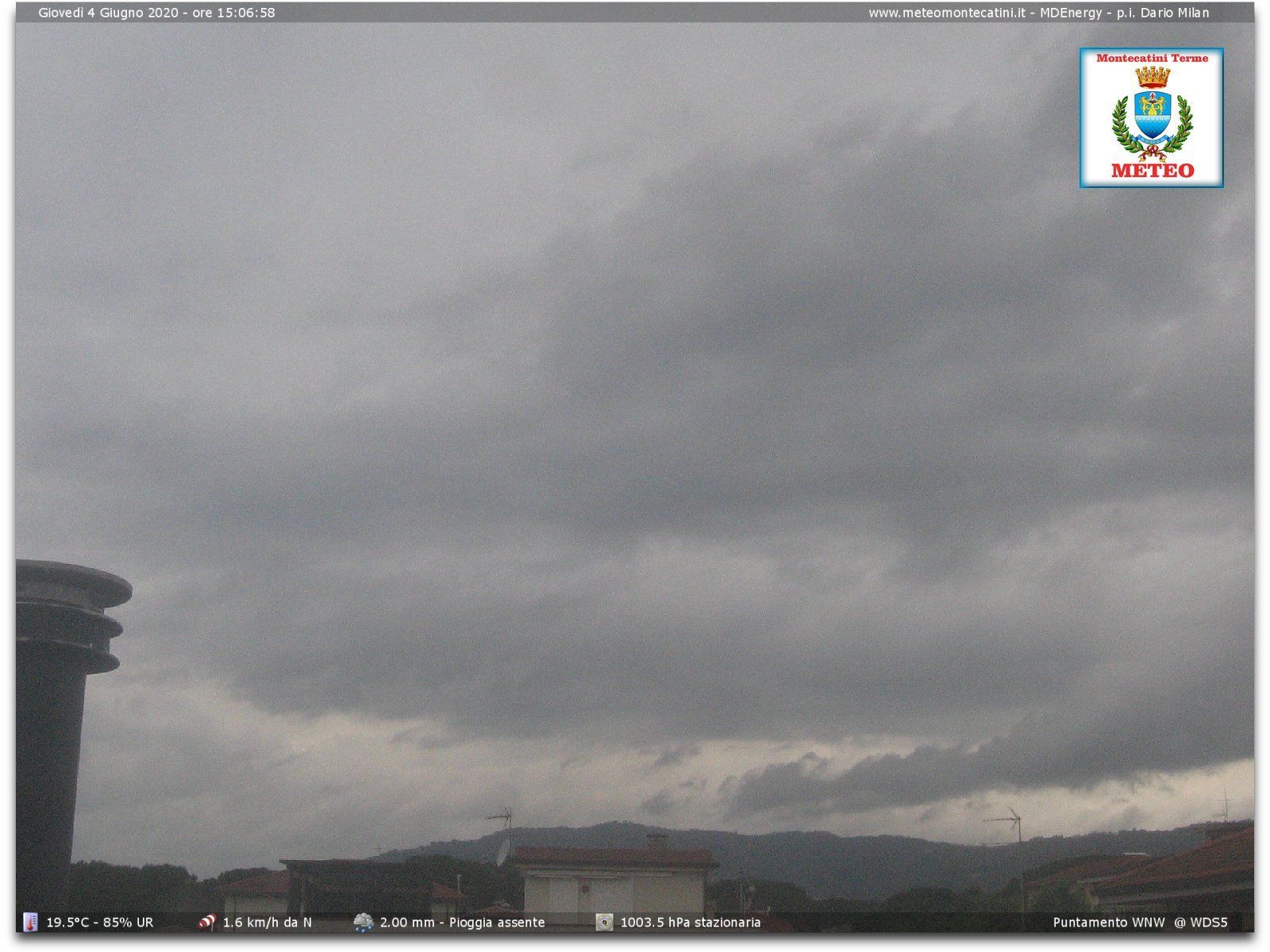Click the '1003.5 hPa stazionaria' reading
The width and height of the screenshot is (1270, 952).
(691, 923)
